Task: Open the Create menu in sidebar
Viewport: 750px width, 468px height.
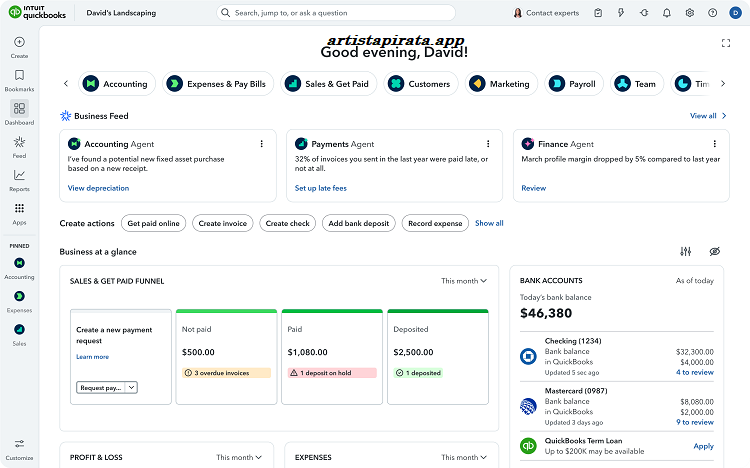Action: 19,47
